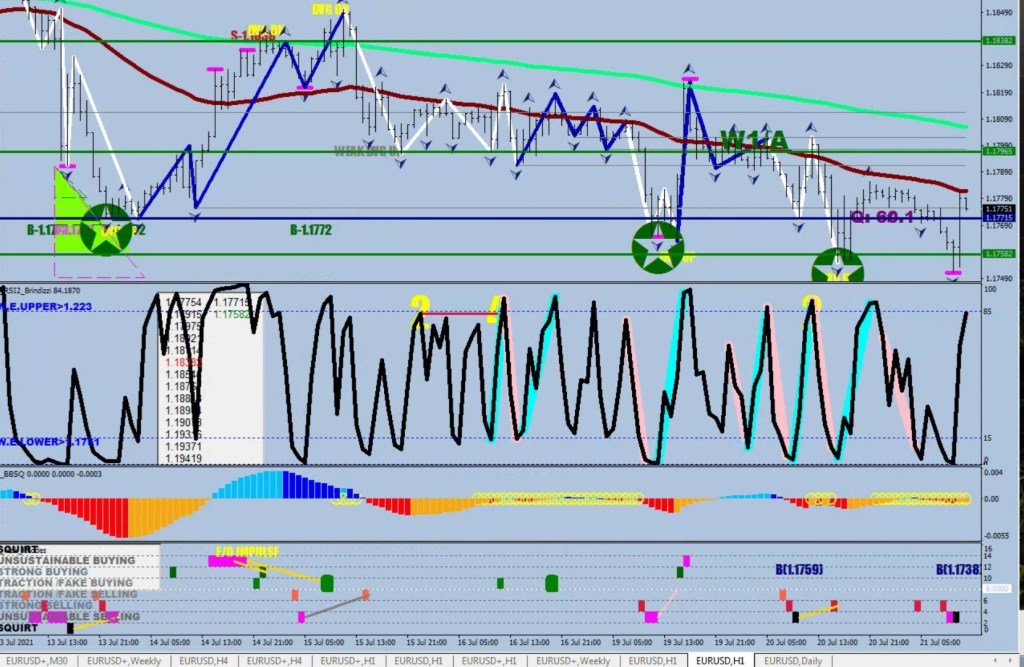Select the blue 1.17715 price tag on axis

click(x=998, y=218)
